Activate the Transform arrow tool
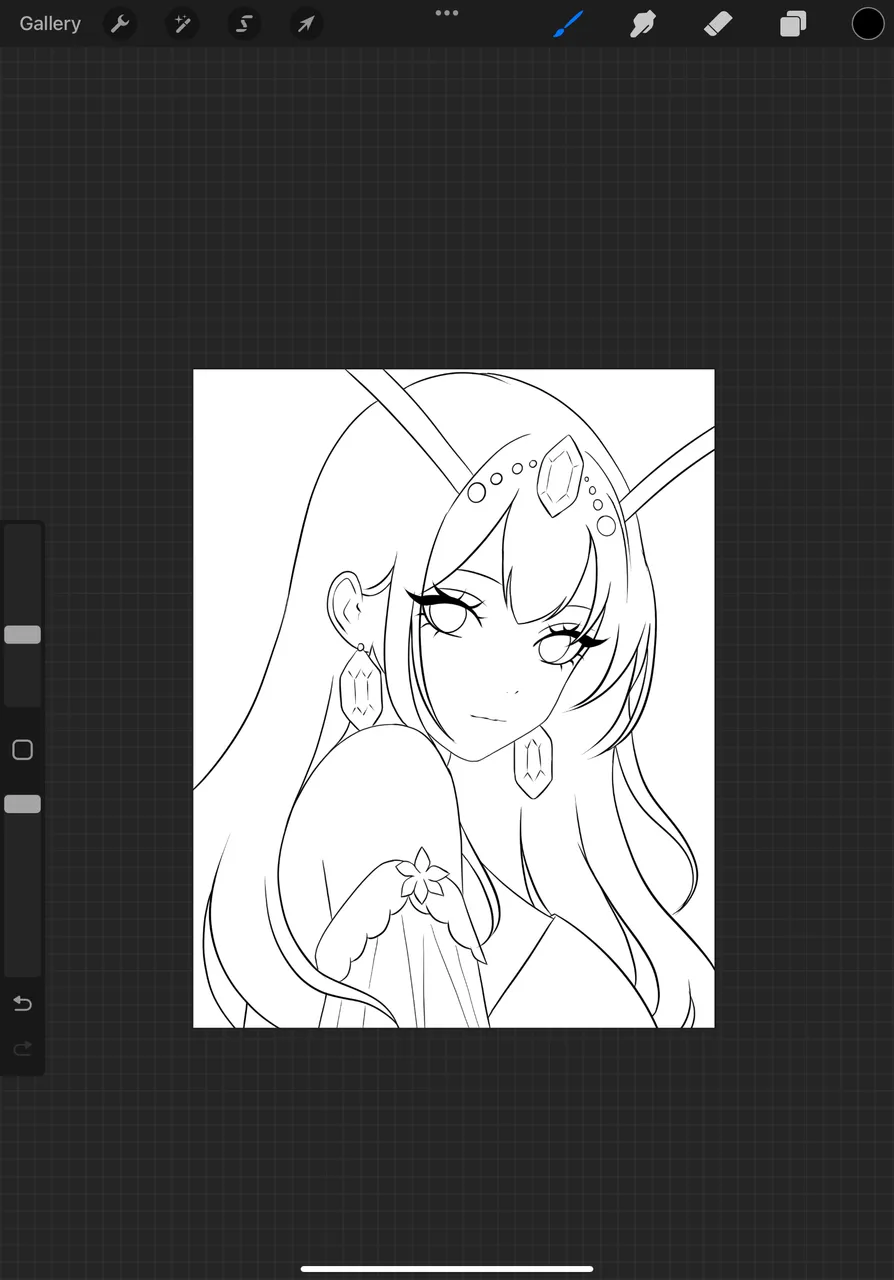 click(x=306, y=23)
